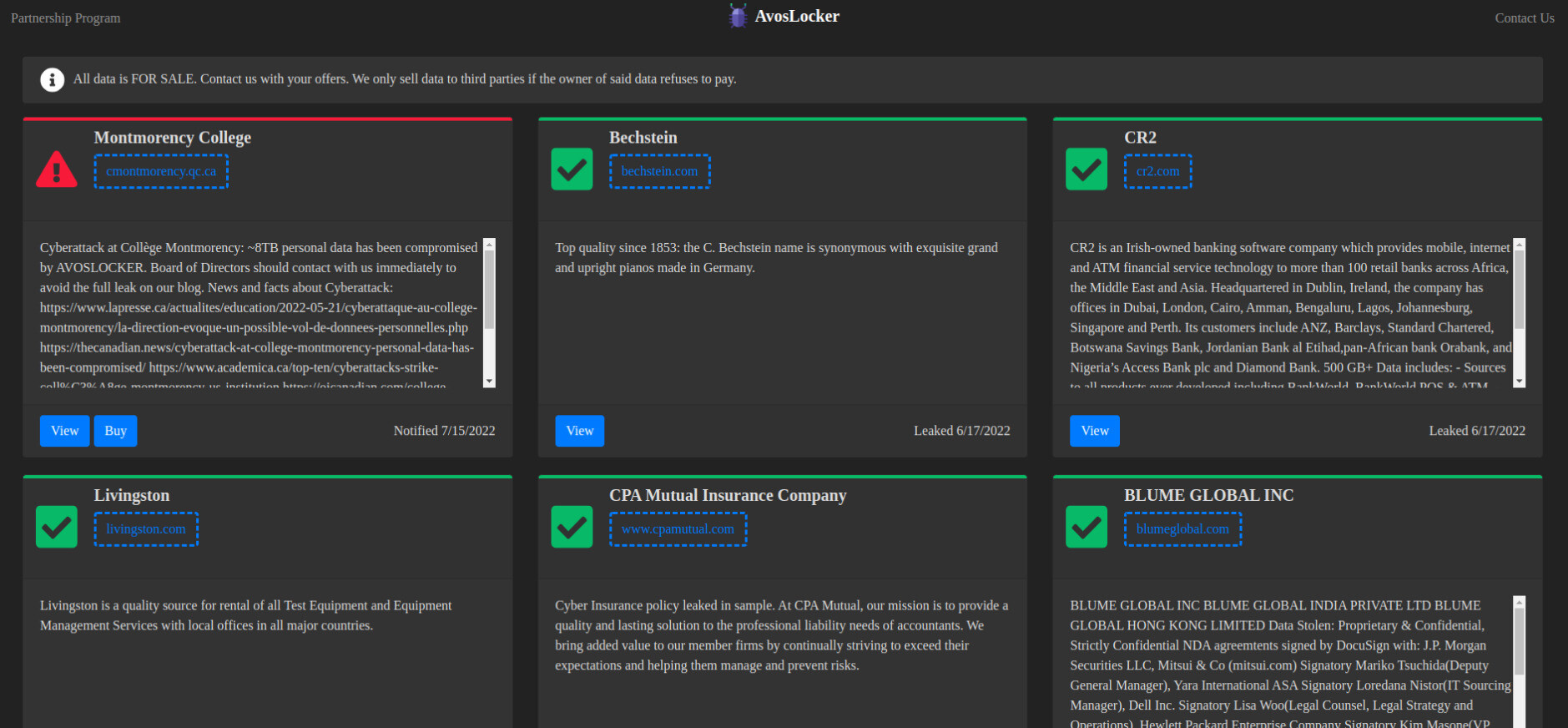Click the green checkmark for BLUME GLOBAL INC

click(x=1087, y=527)
